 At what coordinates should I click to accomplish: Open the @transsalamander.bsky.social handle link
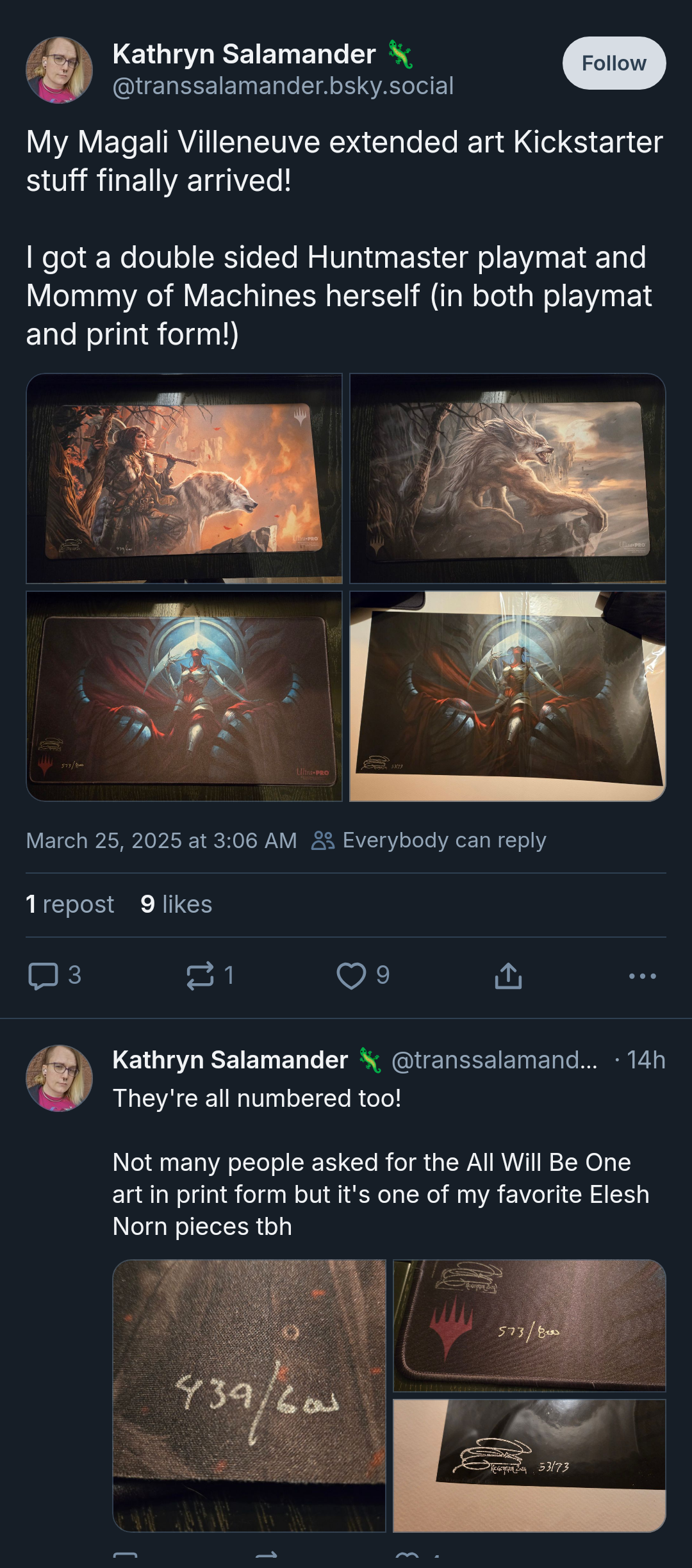(x=283, y=86)
